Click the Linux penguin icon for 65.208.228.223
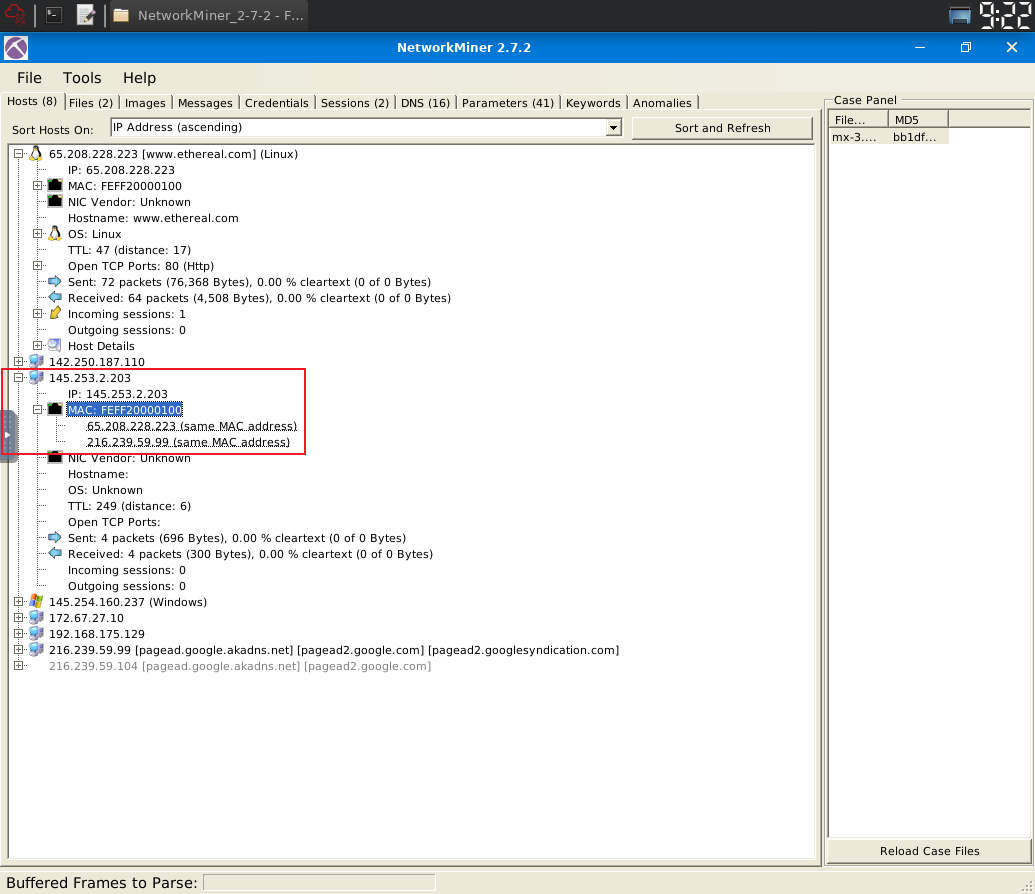The width and height of the screenshot is (1035, 894). 36,153
